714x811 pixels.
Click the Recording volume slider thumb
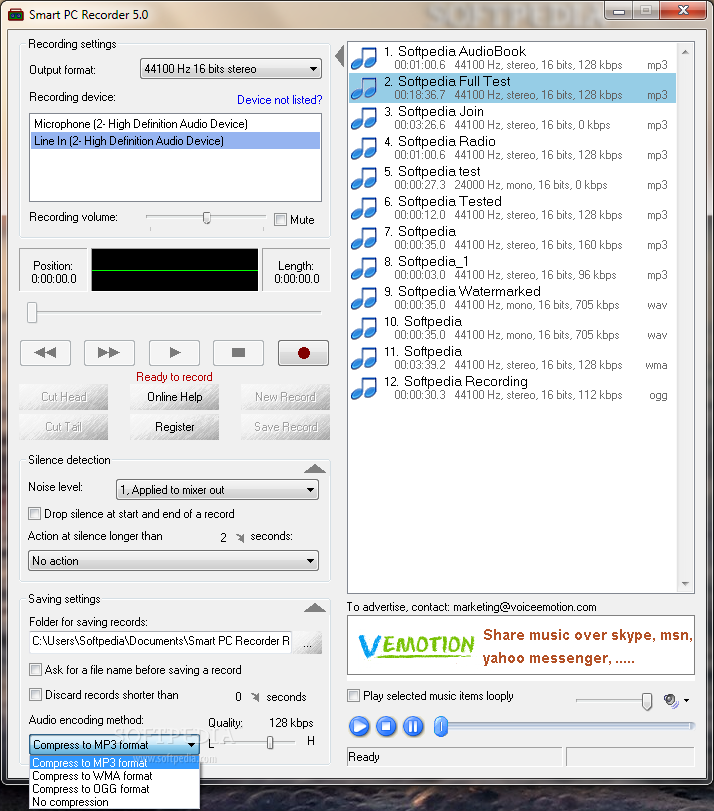(206, 218)
